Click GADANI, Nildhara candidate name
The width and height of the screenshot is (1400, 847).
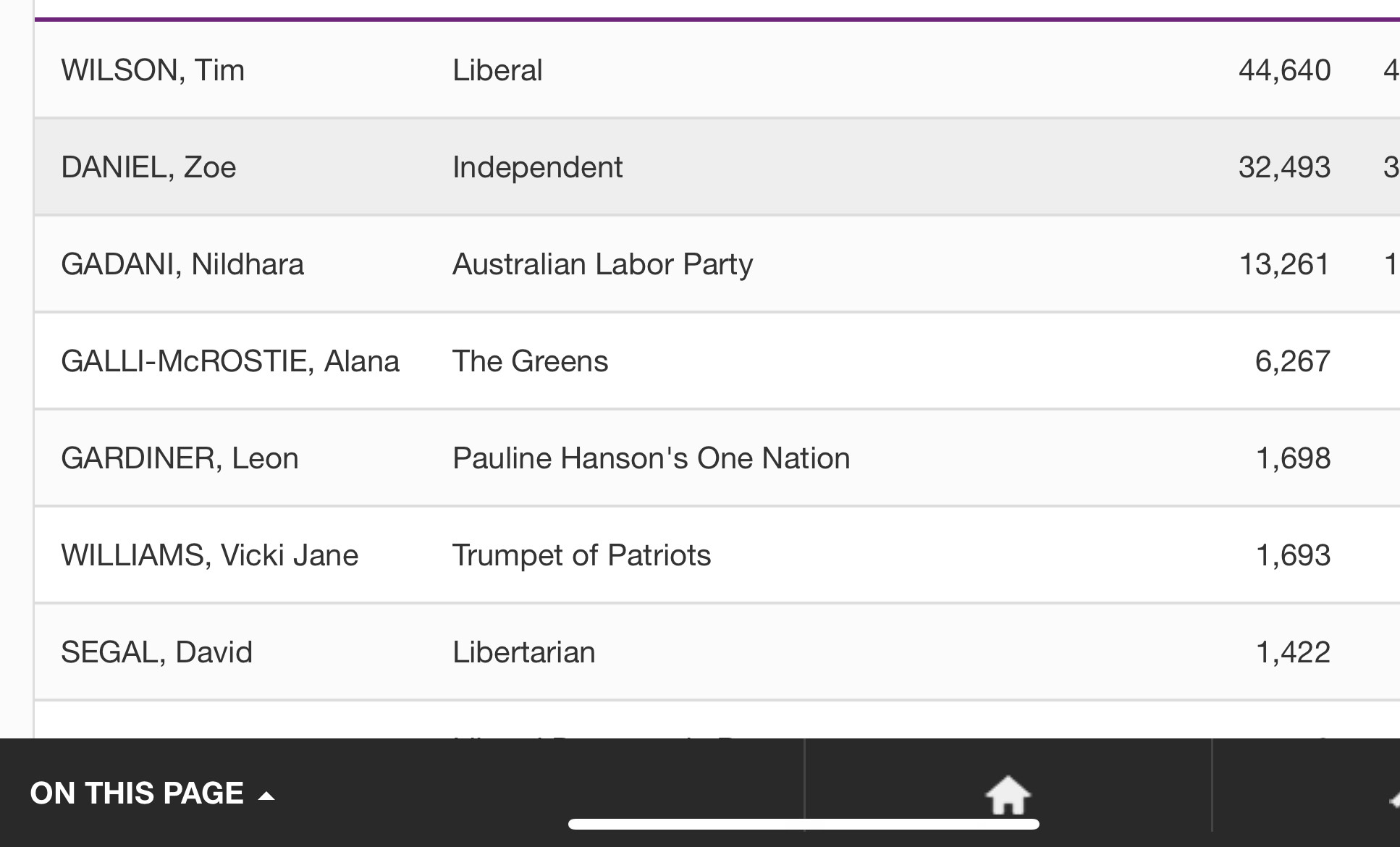(182, 264)
